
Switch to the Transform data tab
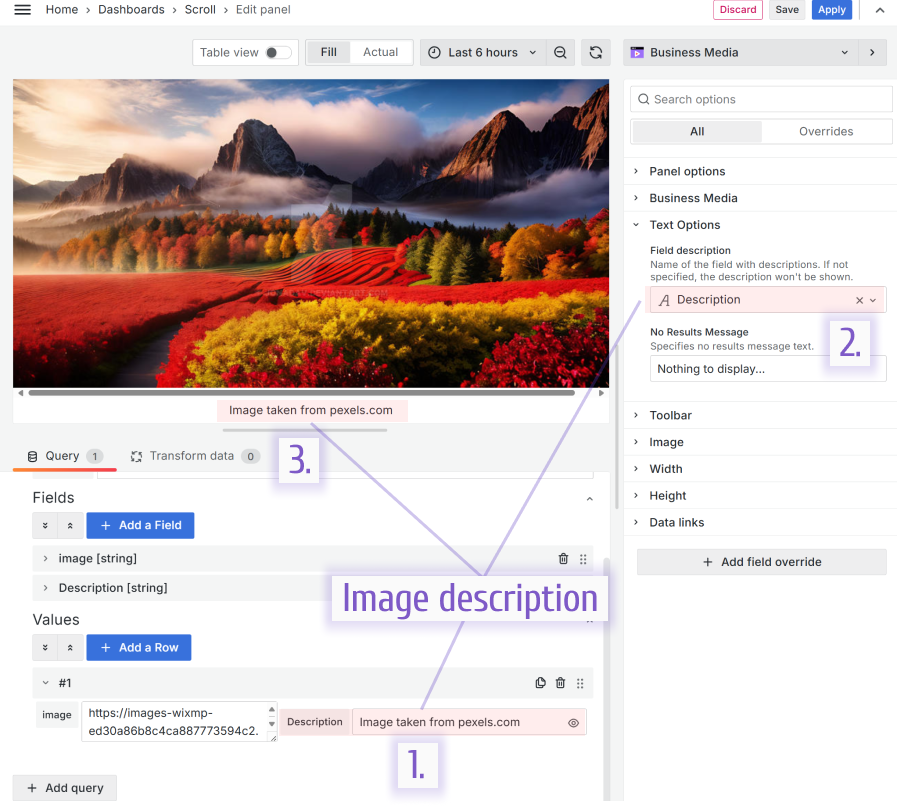click(191, 456)
